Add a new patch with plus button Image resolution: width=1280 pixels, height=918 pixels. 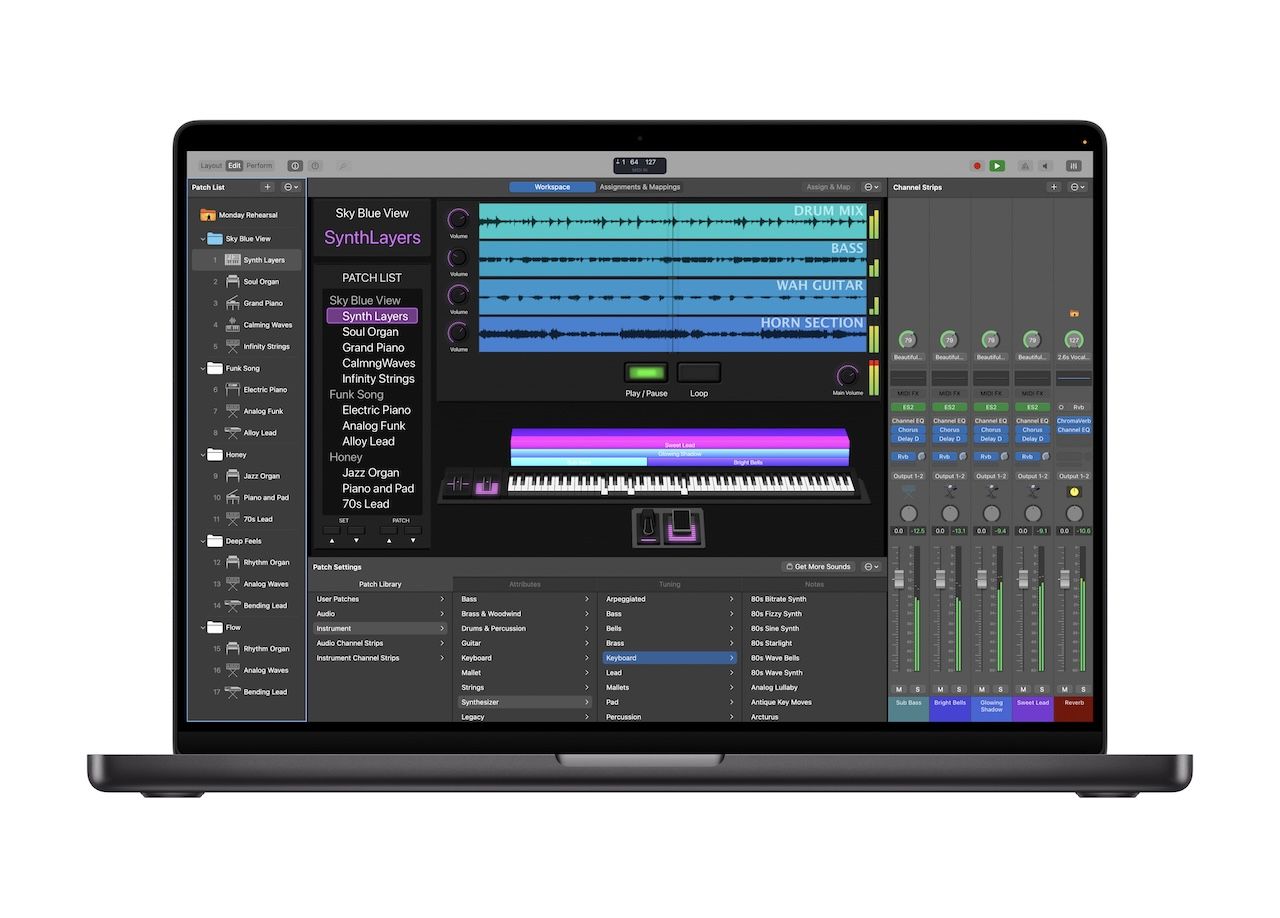(x=267, y=187)
